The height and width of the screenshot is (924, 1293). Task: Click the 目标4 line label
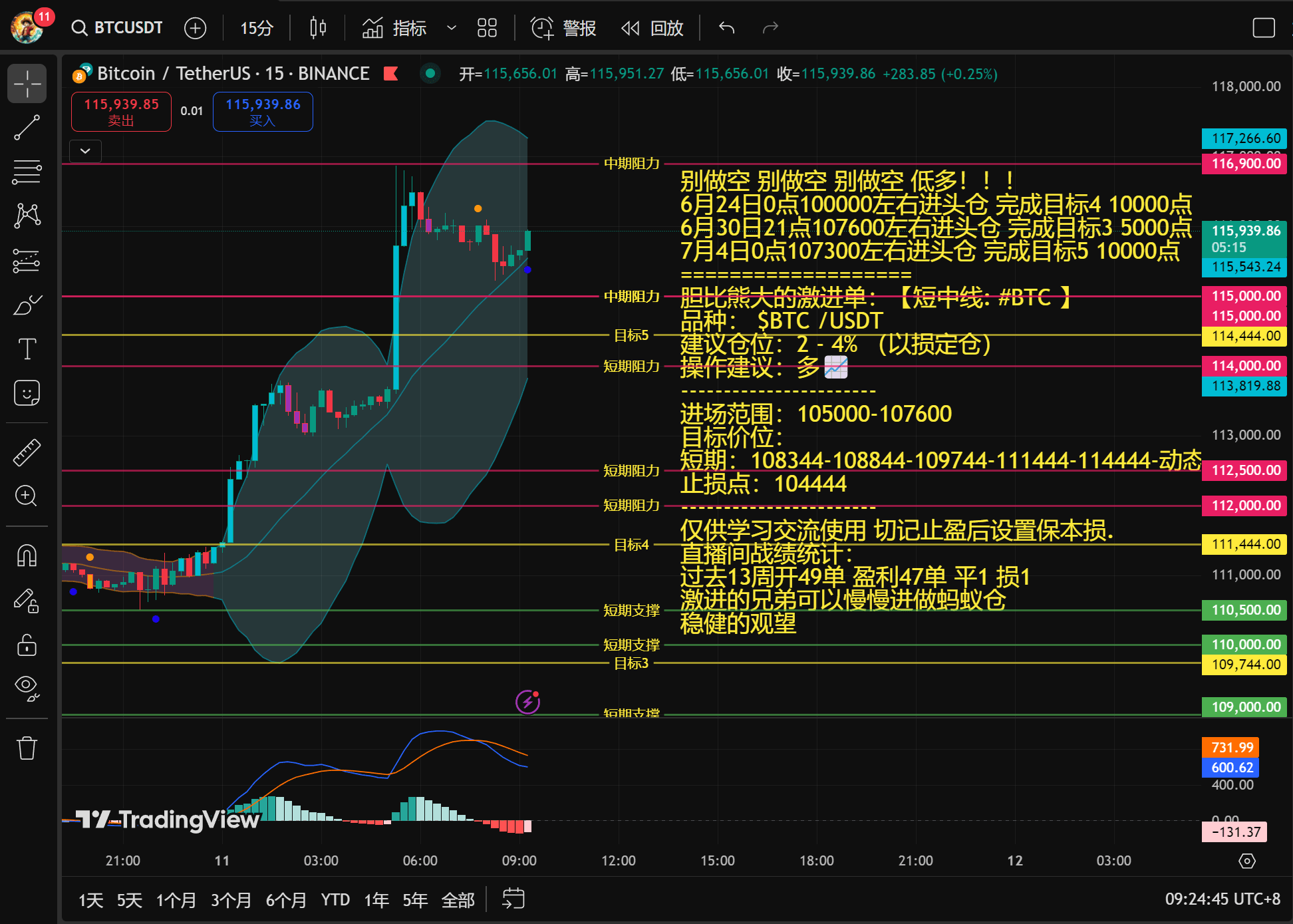631,545
